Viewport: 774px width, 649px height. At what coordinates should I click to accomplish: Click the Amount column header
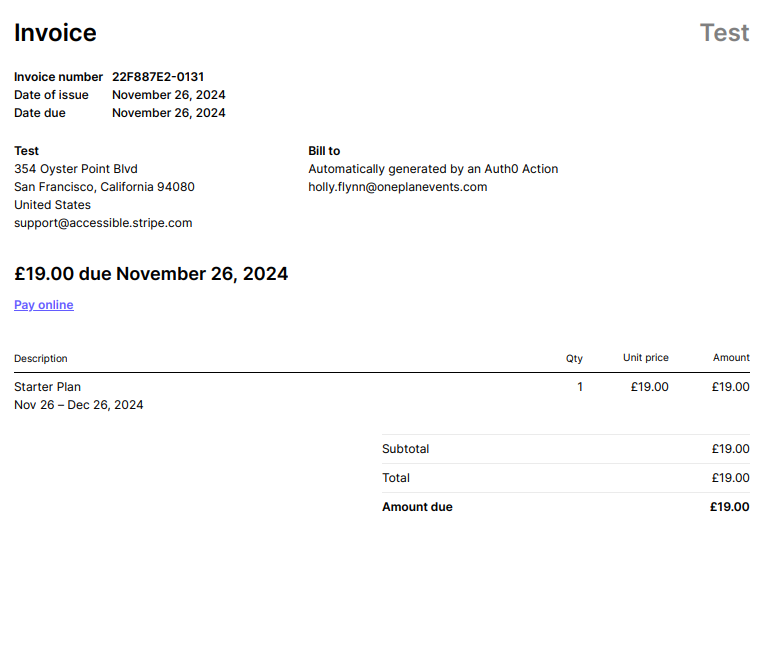(x=731, y=358)
